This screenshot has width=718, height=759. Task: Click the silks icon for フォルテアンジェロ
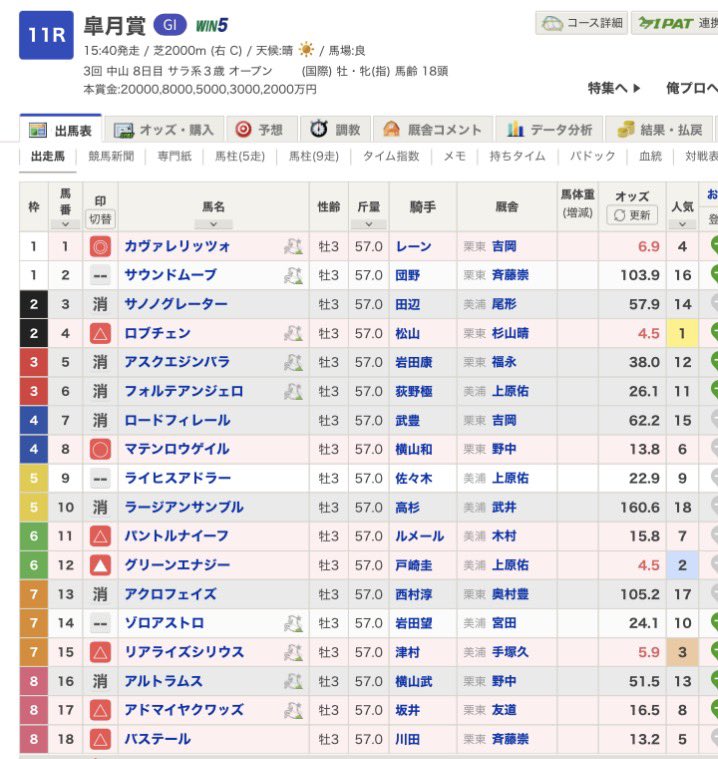click(293, 392)
